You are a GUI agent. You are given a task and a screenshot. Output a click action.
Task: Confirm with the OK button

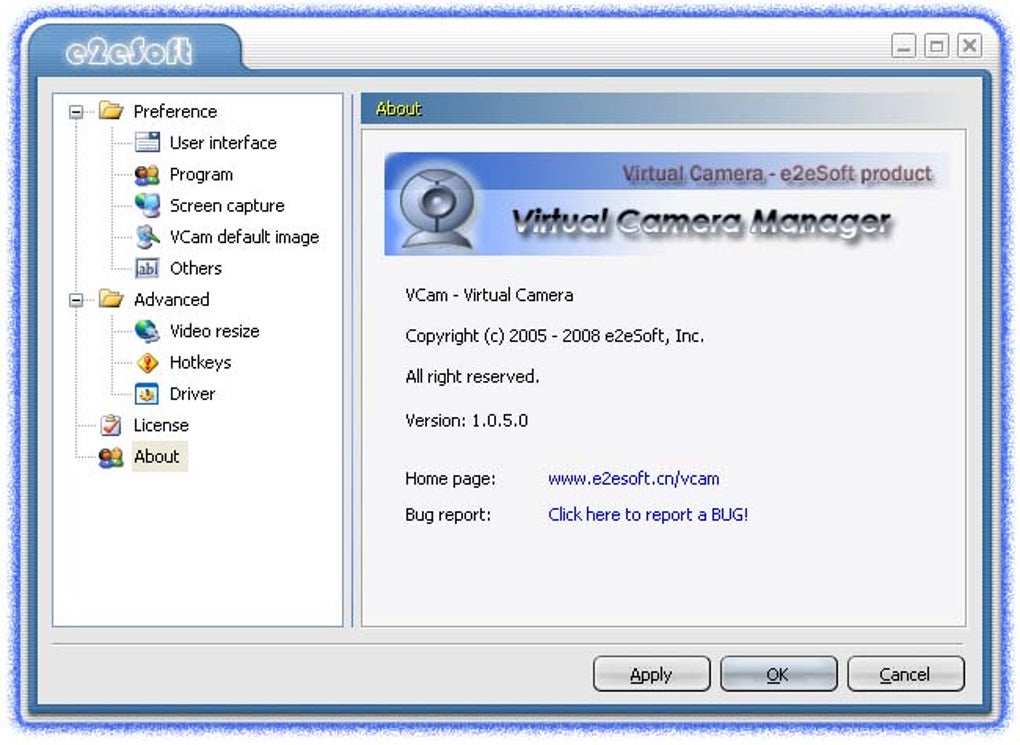pyautogui.click(x=778, y=674)
